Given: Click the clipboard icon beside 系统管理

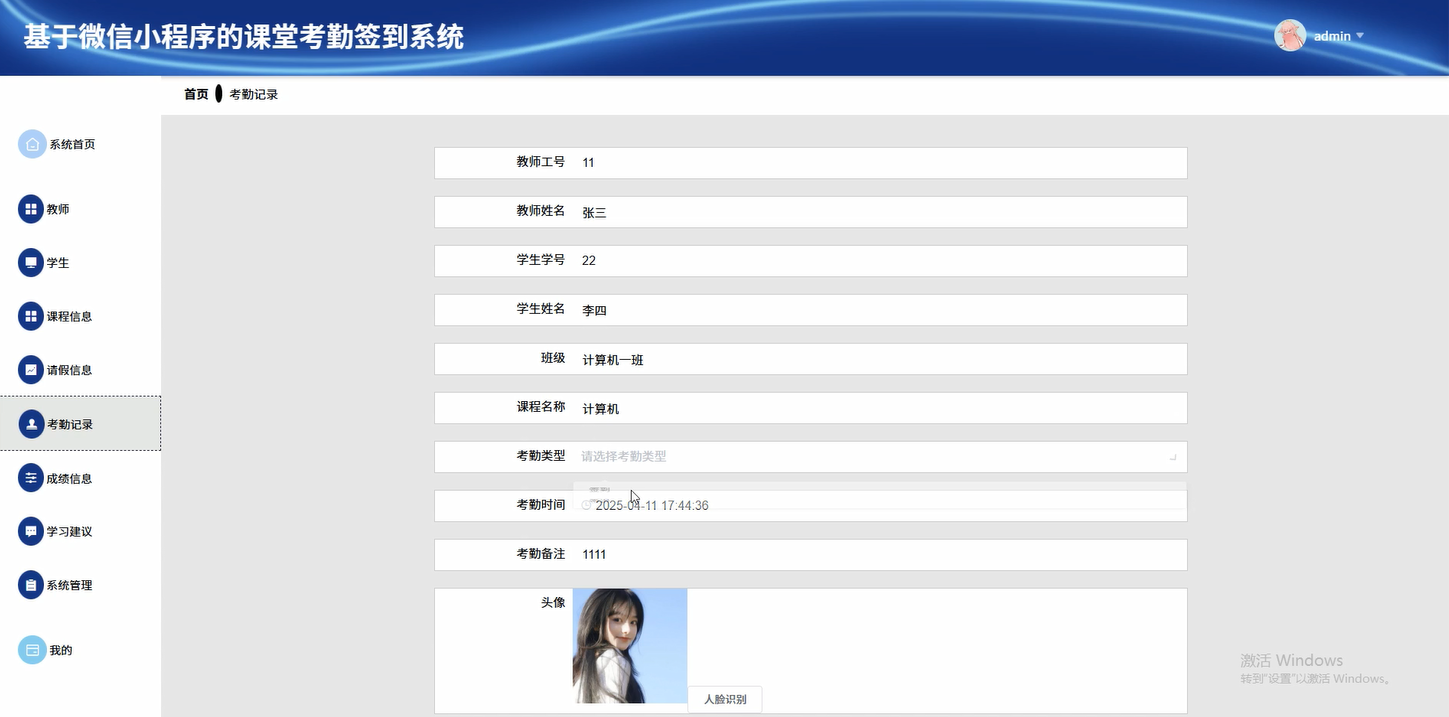Looking at the screenshot, I should point(31,585).
